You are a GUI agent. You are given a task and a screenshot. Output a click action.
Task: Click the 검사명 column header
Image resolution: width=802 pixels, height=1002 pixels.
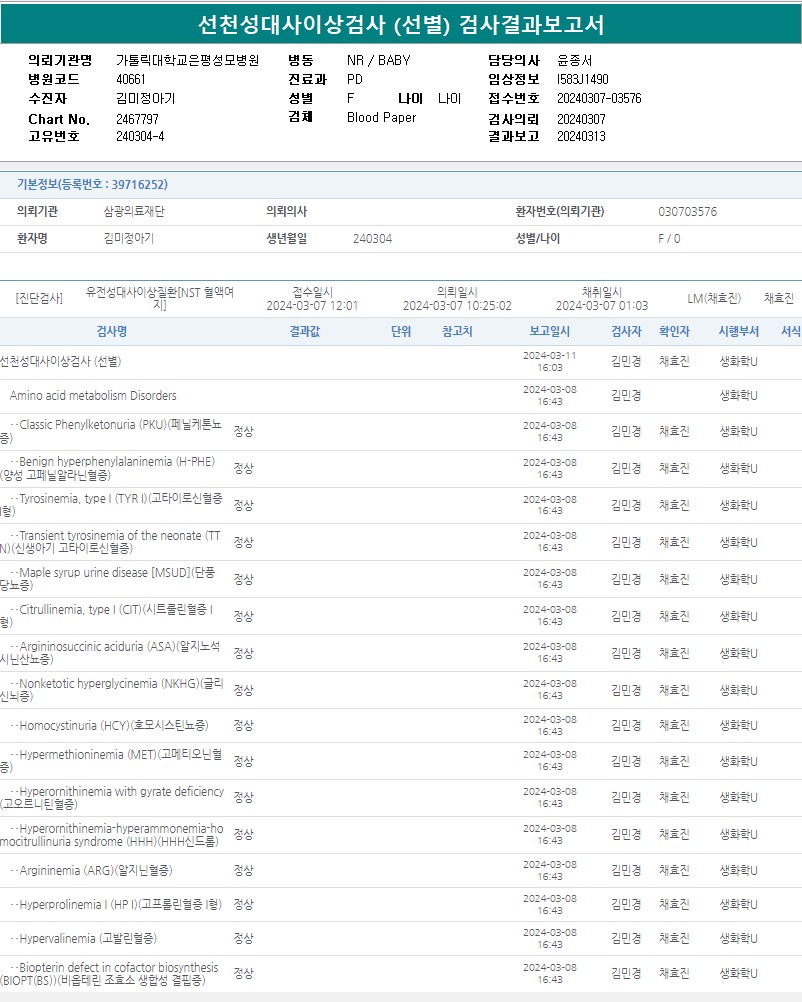[x=111, y=332]
